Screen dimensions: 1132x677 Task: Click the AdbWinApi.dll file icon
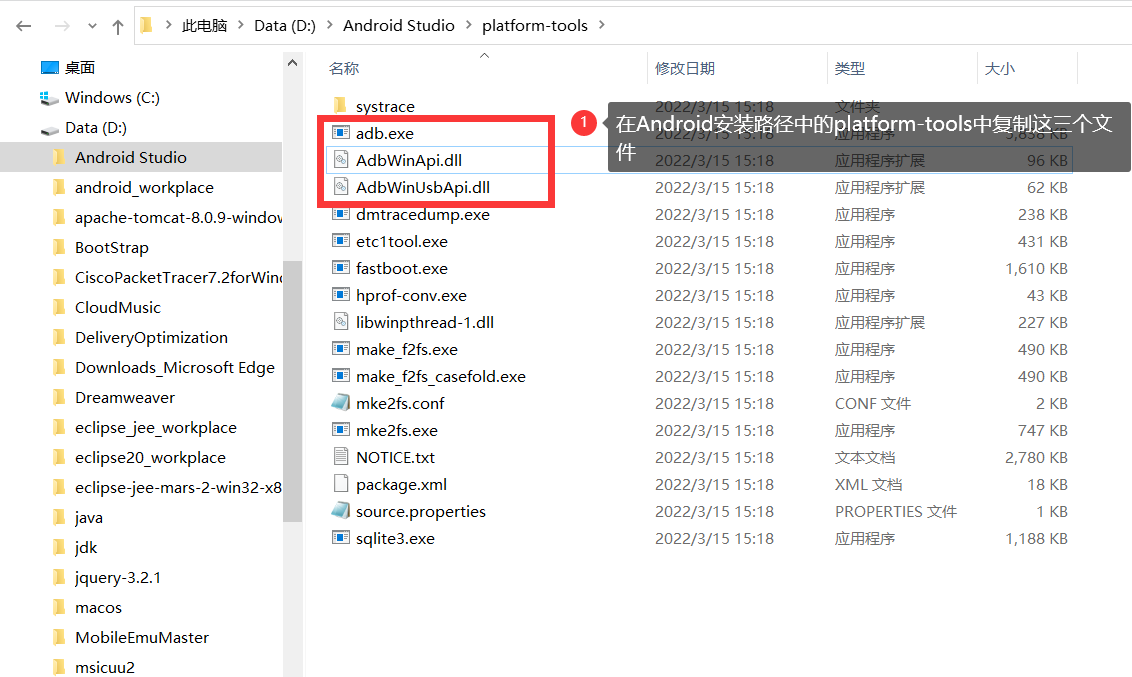[x=341, y=160]
